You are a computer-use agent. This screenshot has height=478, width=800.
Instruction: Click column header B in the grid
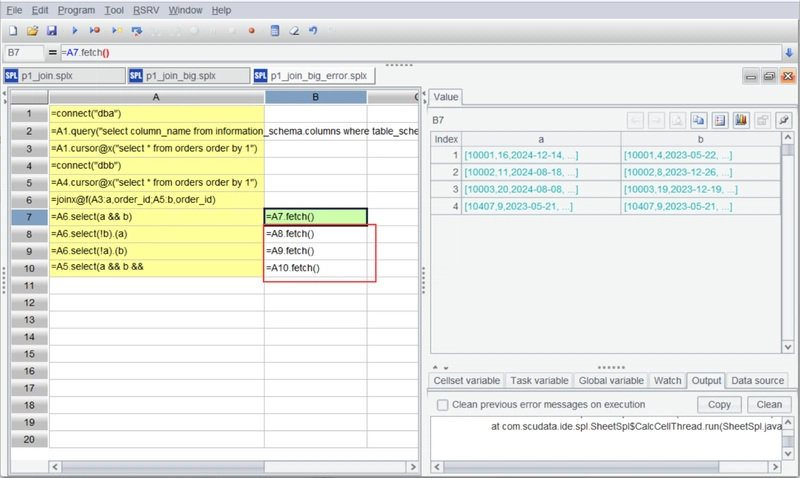tap(315, 97)
